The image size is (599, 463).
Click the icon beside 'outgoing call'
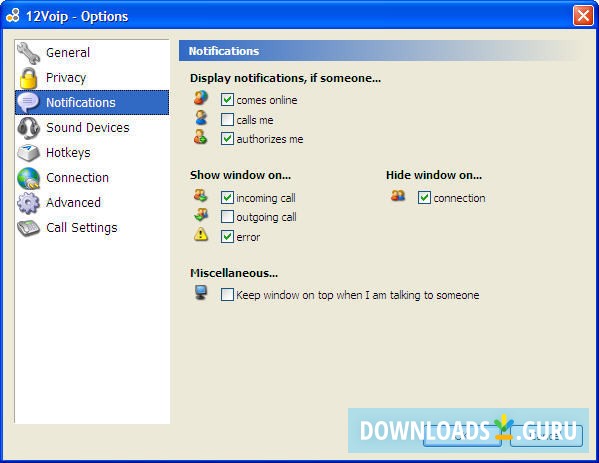coord(201,215)
